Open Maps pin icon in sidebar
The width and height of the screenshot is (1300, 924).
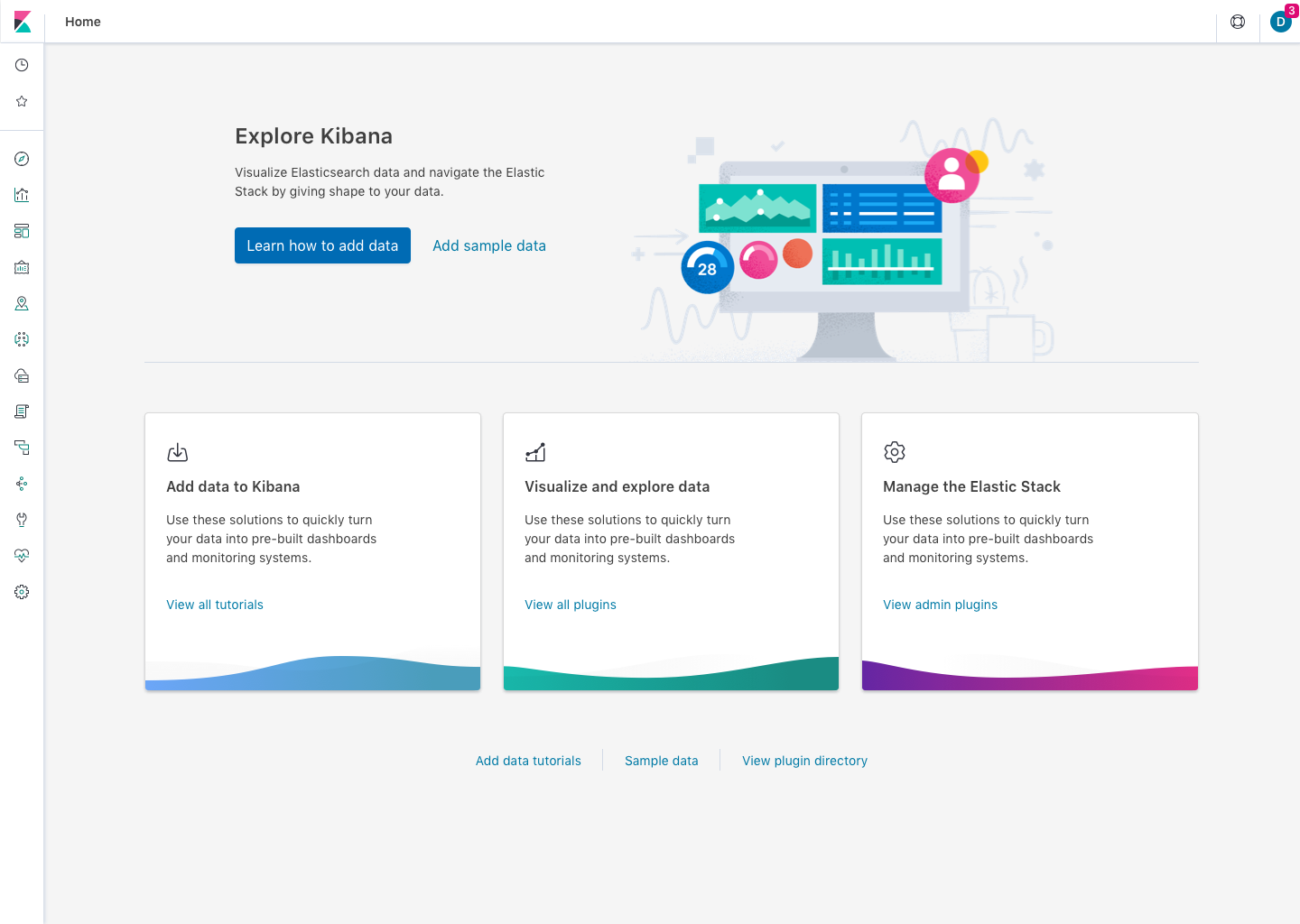point(22,303)
